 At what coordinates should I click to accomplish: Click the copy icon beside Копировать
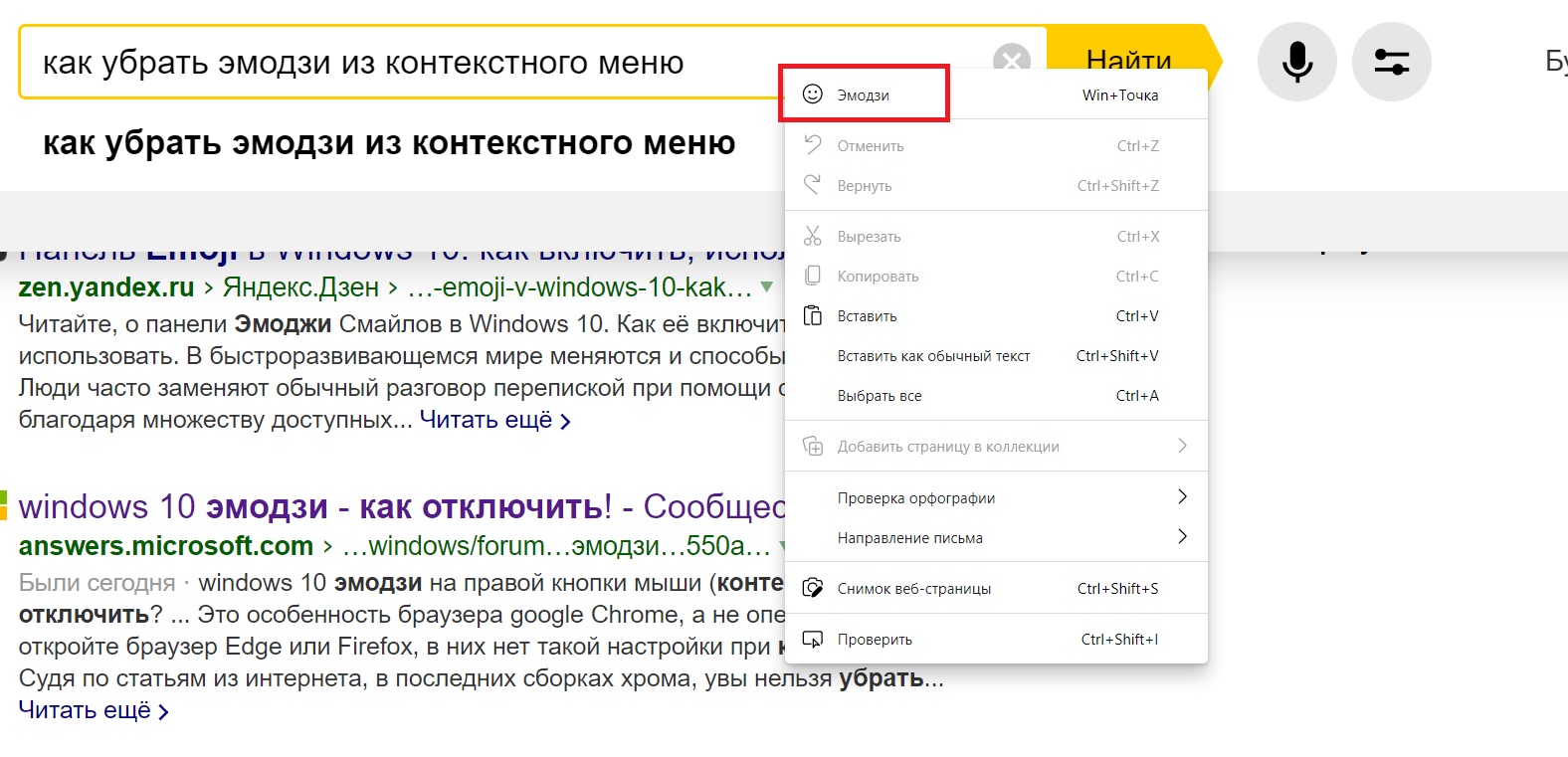(813, 276)
